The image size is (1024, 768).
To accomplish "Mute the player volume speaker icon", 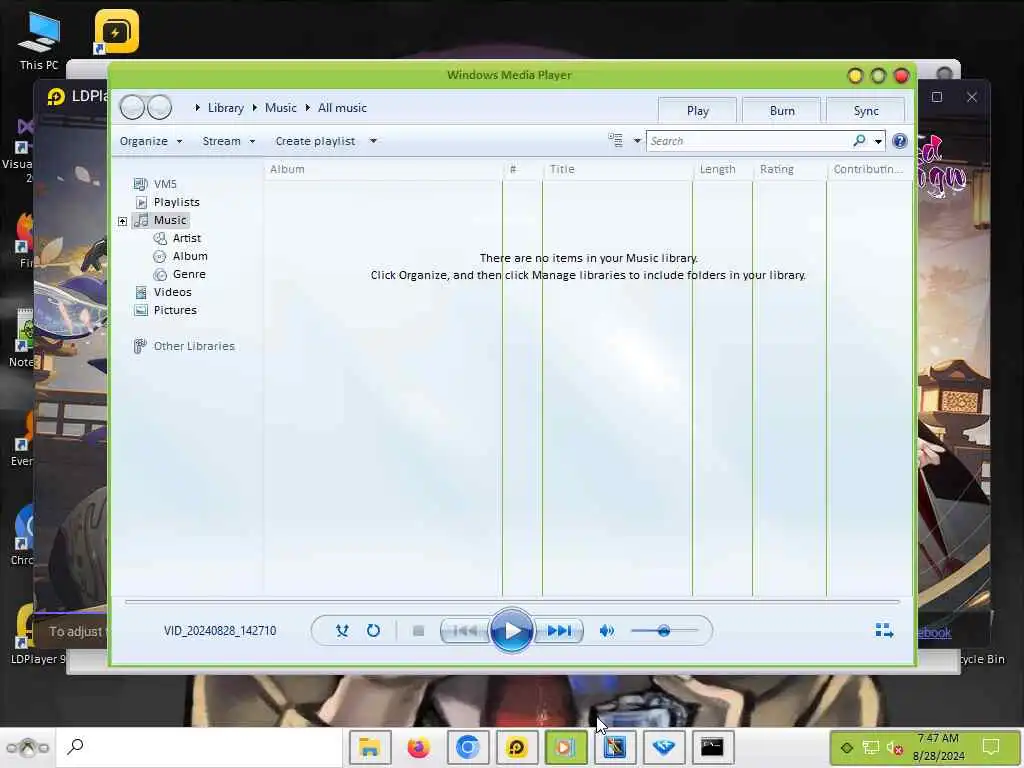I will [607, 631].
